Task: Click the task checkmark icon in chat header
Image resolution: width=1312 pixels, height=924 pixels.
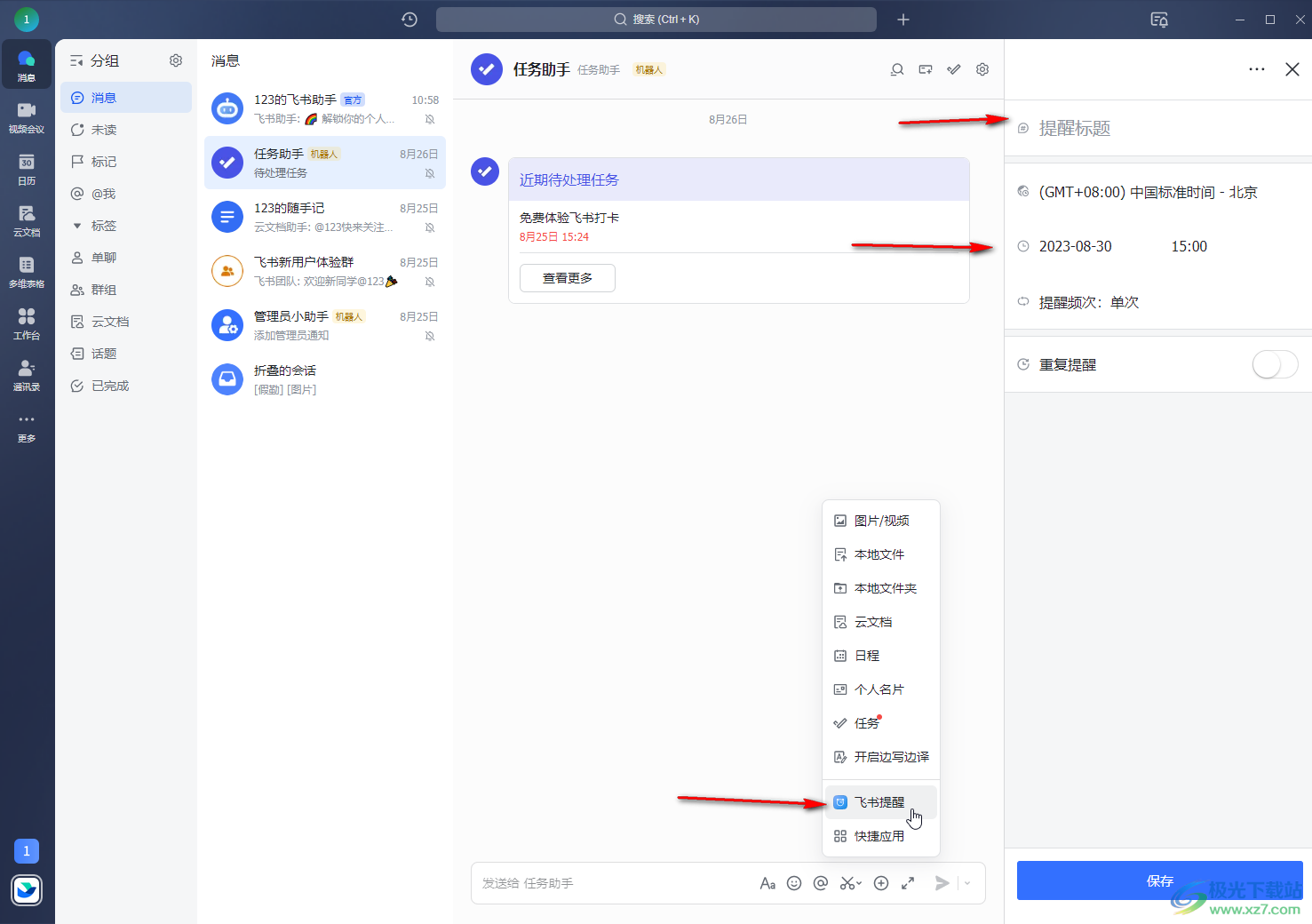Action: pos(954,69)
